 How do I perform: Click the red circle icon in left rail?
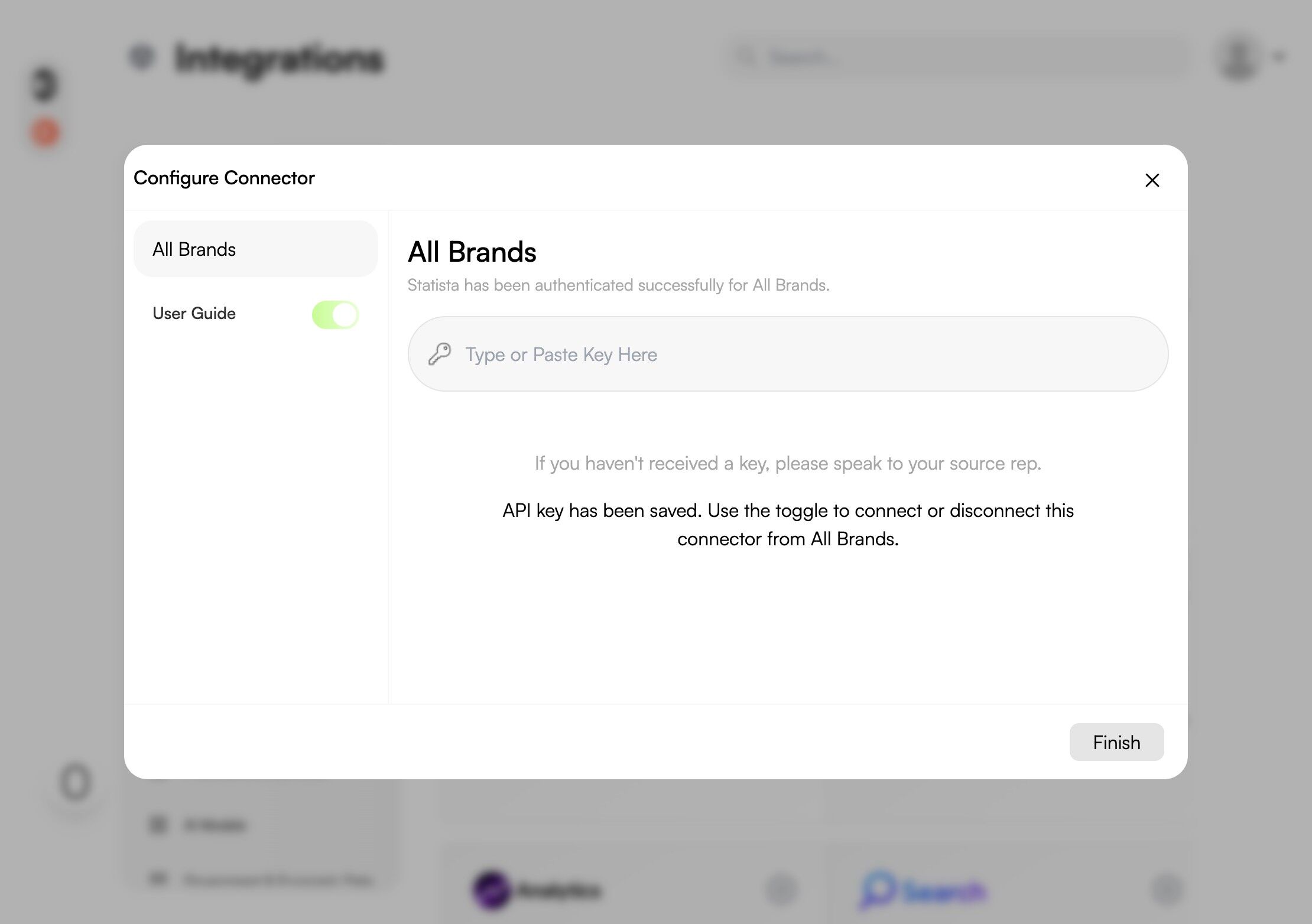[x=46, y=132]
